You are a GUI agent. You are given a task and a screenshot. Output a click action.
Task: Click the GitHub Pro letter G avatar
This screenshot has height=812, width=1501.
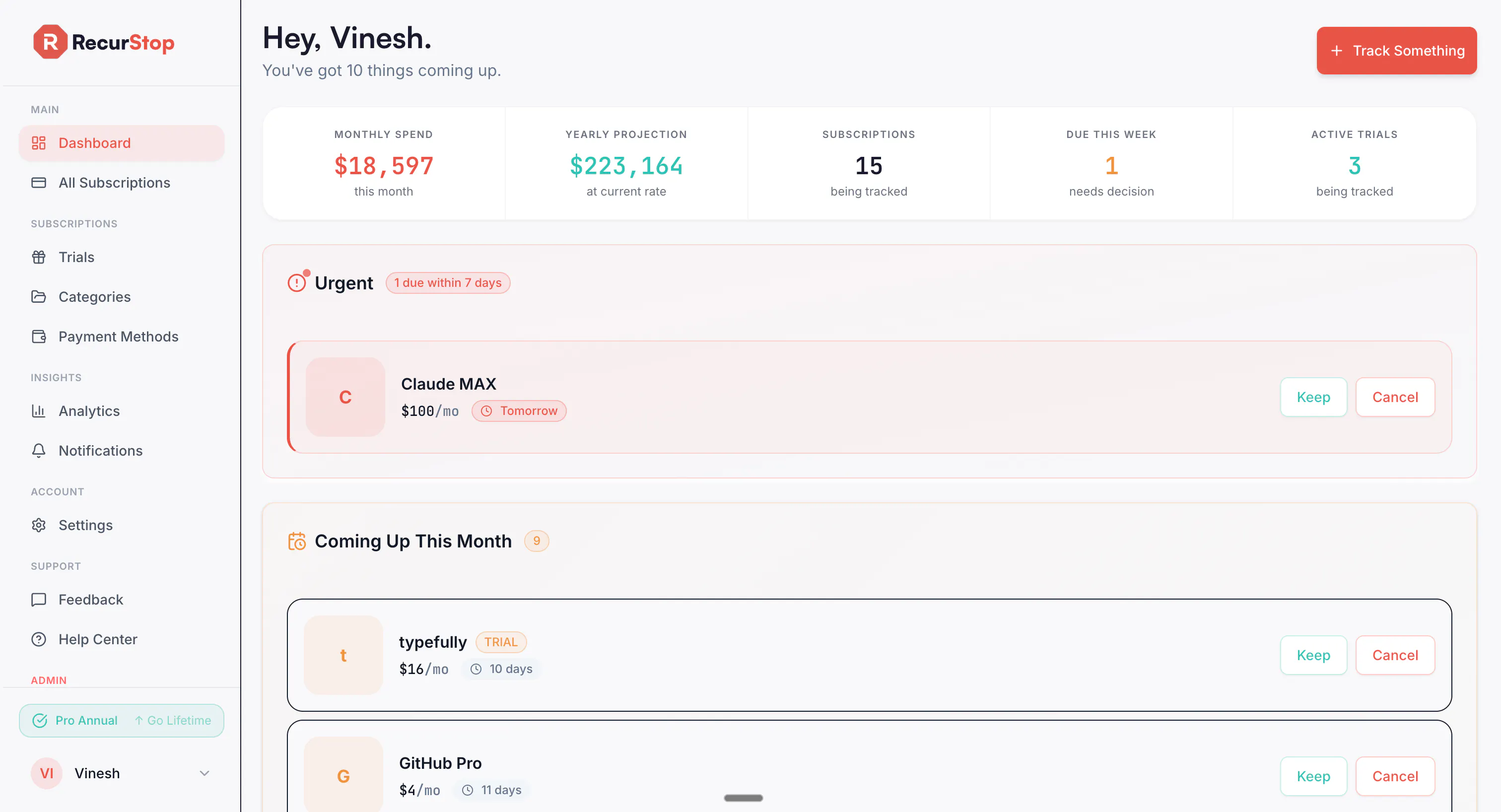pos(343,775)
